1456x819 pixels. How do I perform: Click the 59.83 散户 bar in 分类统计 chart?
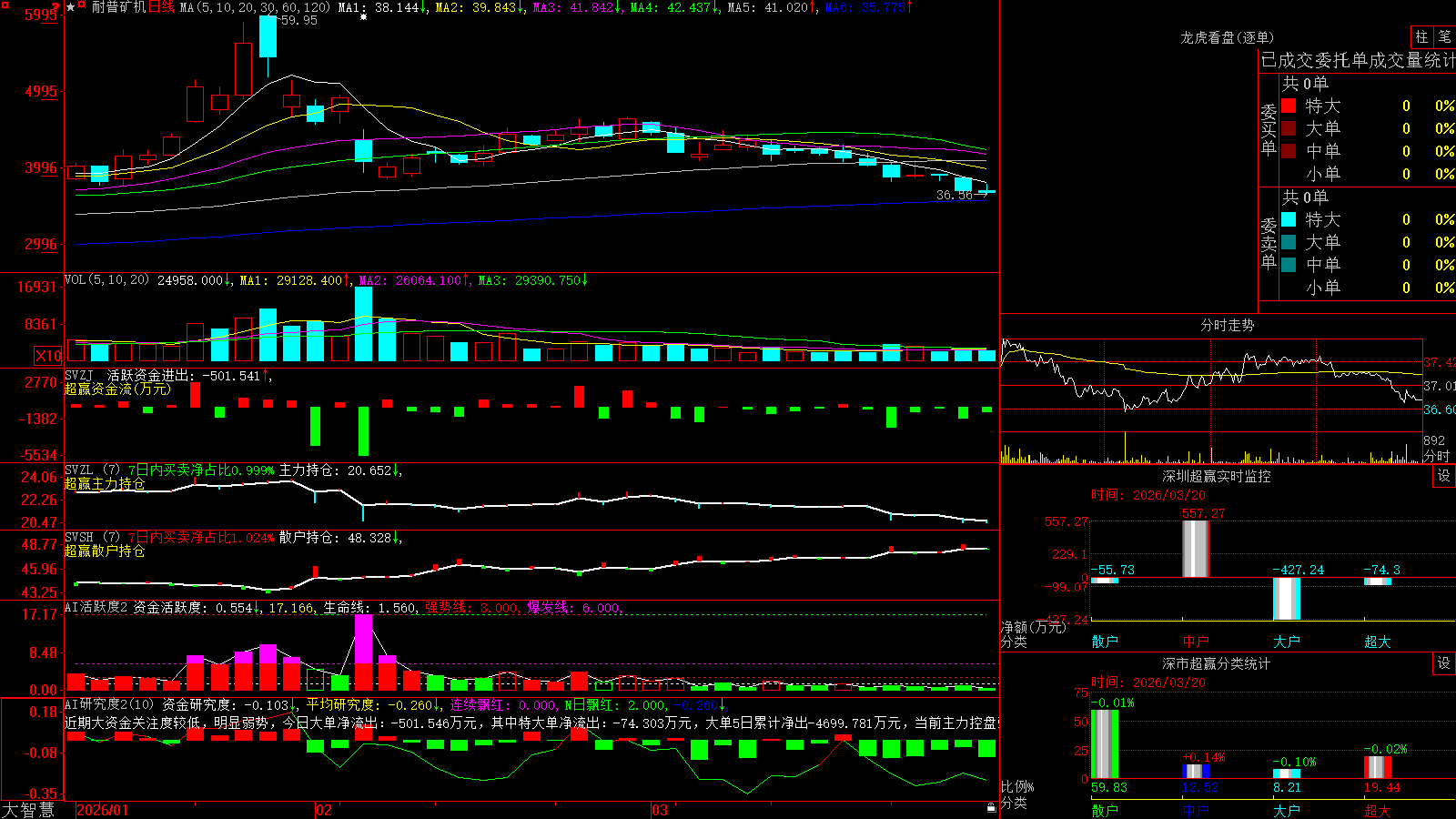click(1105, 744)
